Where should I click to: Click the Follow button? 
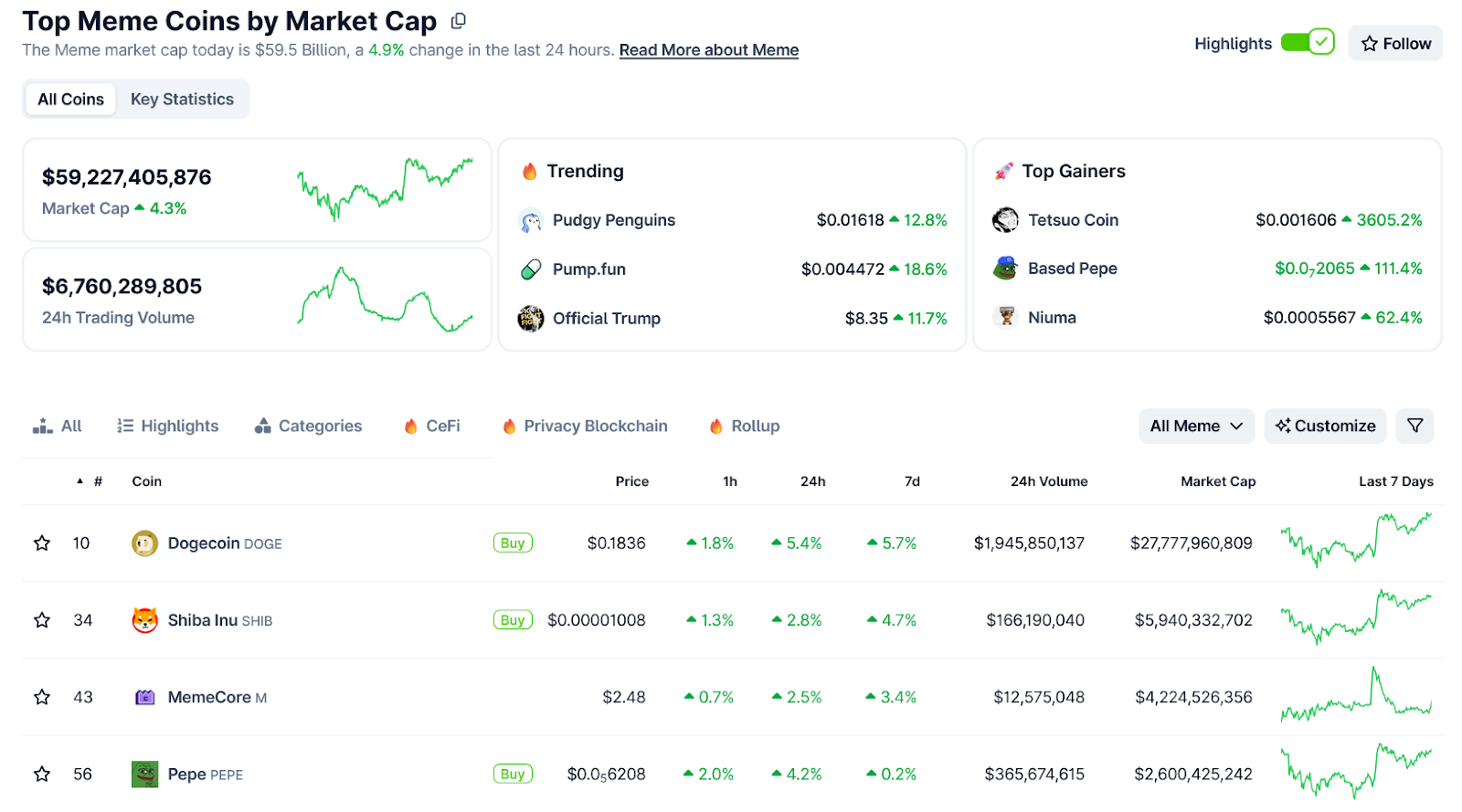click(1395, 44)
